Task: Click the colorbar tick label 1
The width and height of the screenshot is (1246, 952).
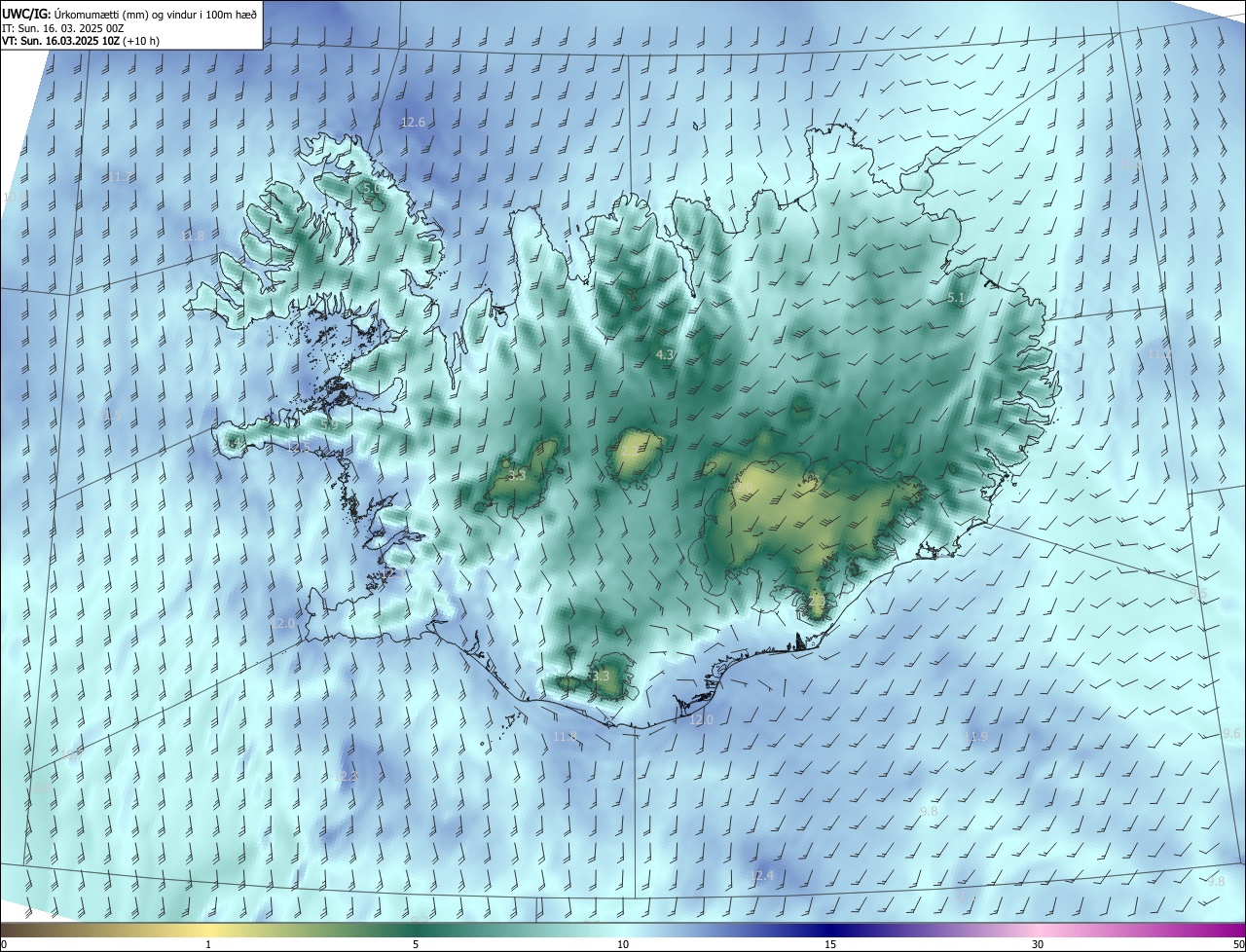Action: click(208, 944)
